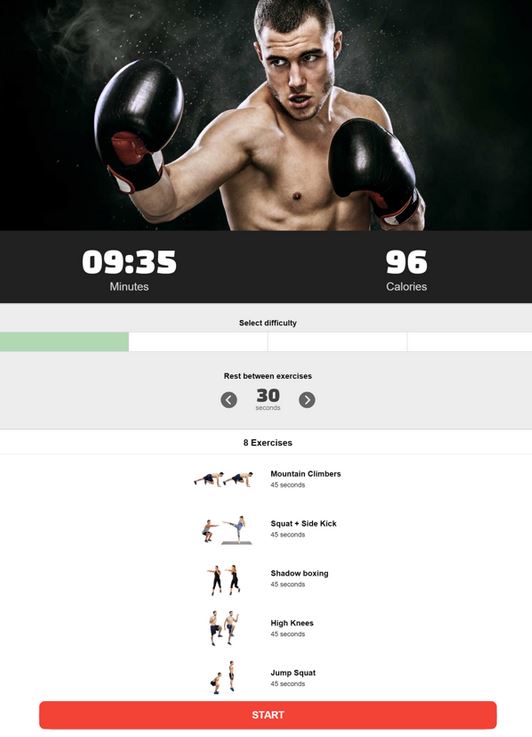The width and height of the screenshot is (532, 737).
Task: Select the first green difficulty level
Action: coord(64,342)
